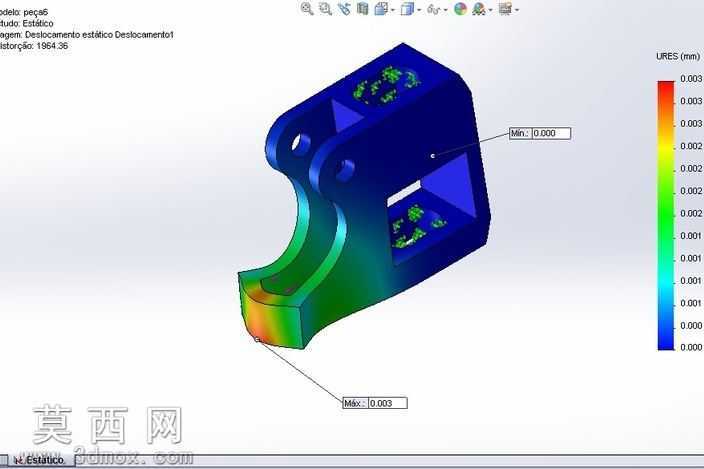Expand the Hide/Show Items dropdown arrow

click(445, 10)
